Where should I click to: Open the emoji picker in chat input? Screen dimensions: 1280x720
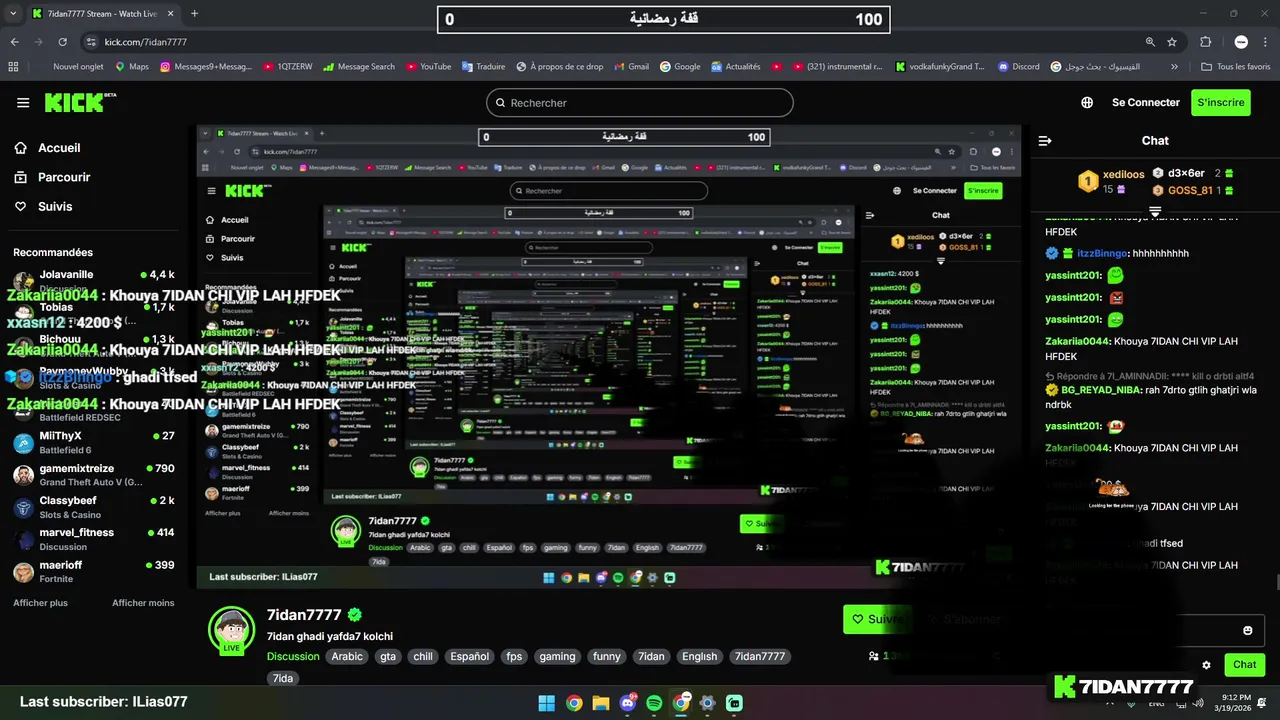point(1247,630)
